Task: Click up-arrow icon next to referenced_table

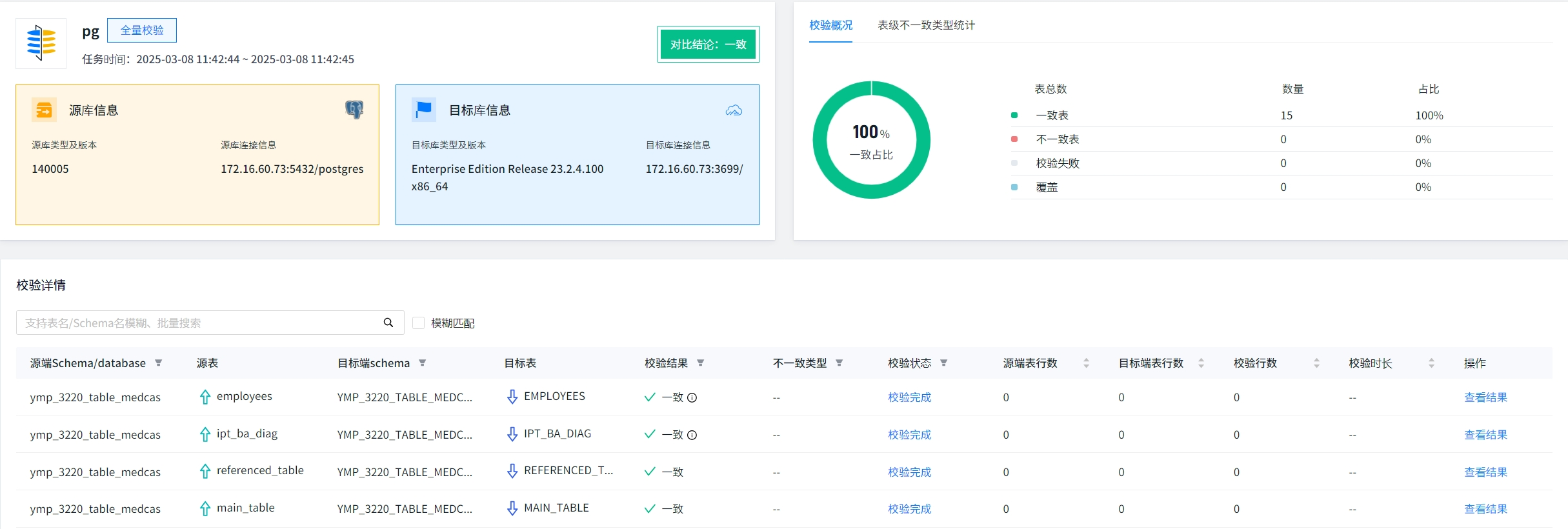Action: point(205,472)
